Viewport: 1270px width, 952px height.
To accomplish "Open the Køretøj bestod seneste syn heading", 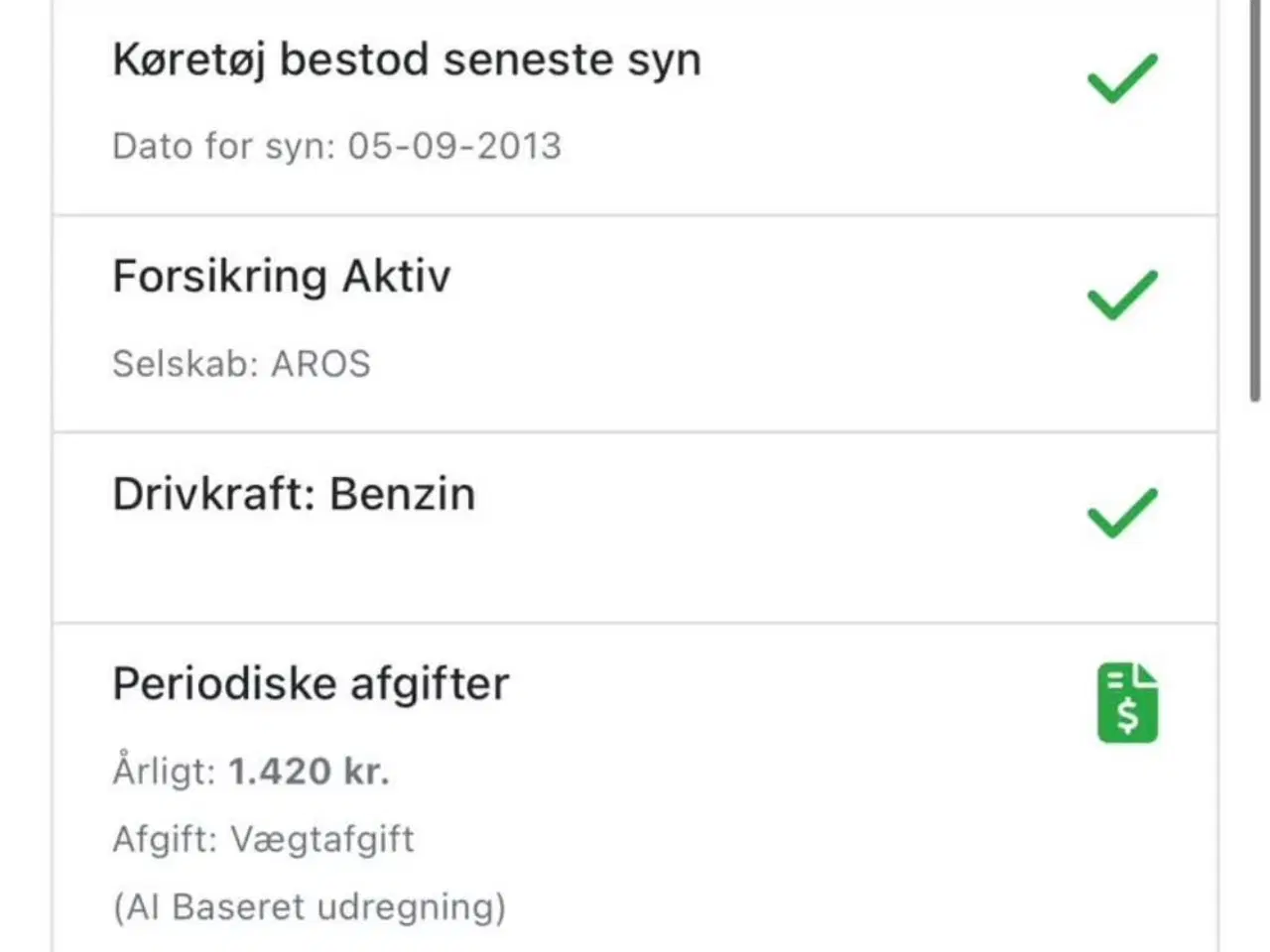I will 407,59.
